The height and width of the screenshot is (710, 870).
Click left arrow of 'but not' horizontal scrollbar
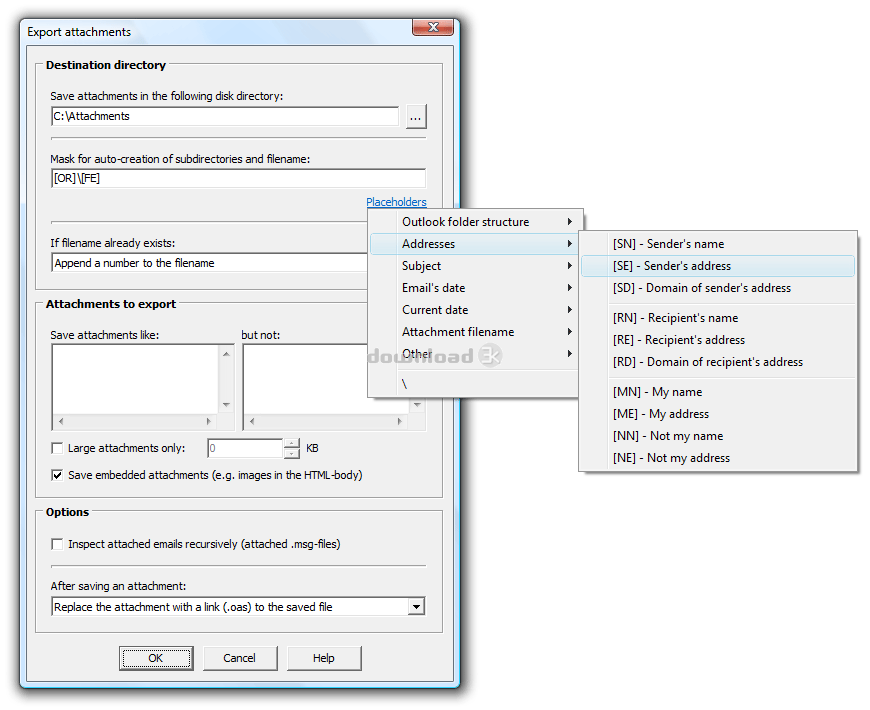[x=252, y=422]
